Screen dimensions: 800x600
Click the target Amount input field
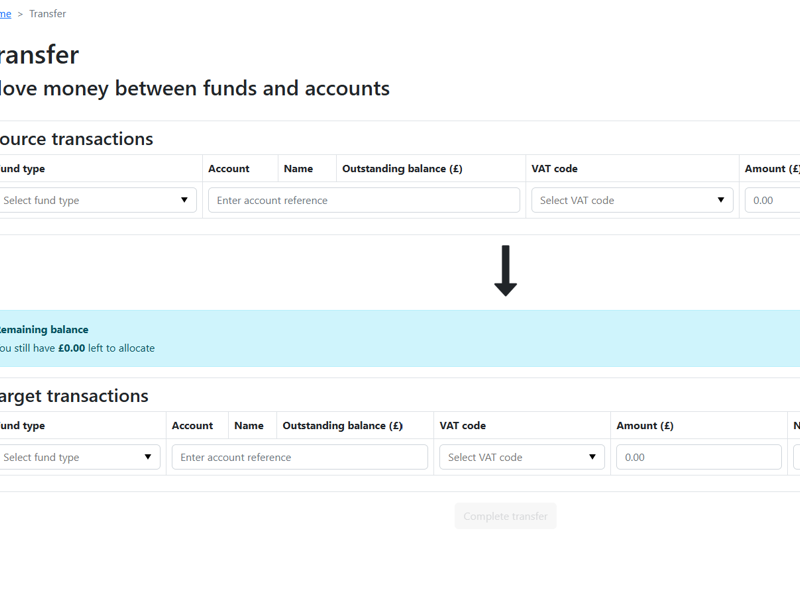click(x=699, y=457)
